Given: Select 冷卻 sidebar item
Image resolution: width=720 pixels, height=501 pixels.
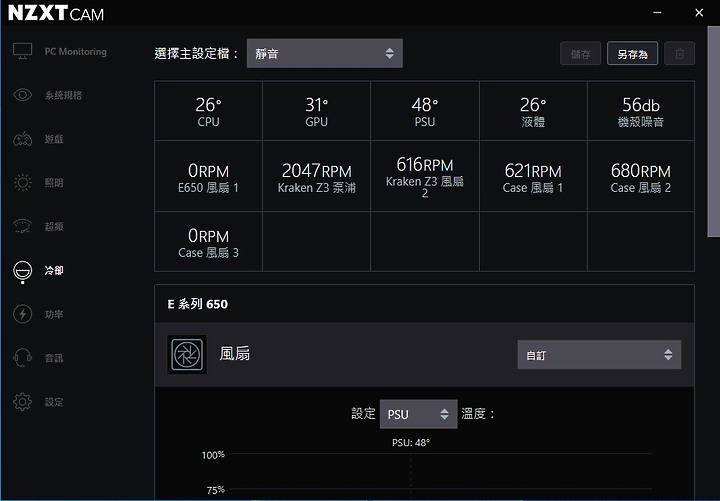Looking at the screenshot, I should (54, 270).
